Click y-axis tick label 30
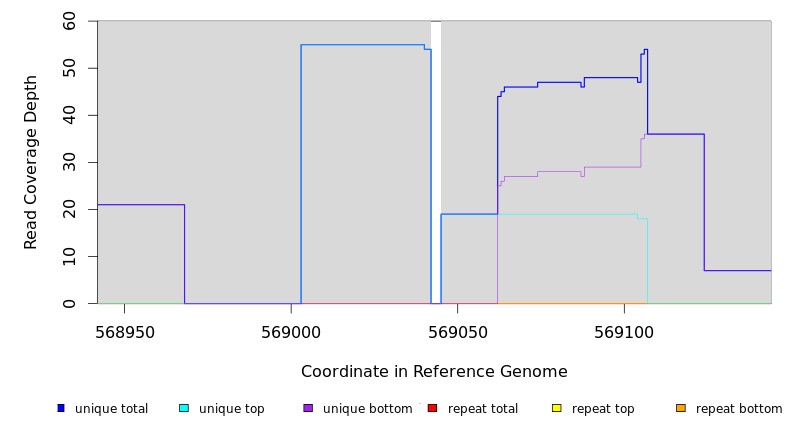Screen dimensions: 792x432 [68, 162]
